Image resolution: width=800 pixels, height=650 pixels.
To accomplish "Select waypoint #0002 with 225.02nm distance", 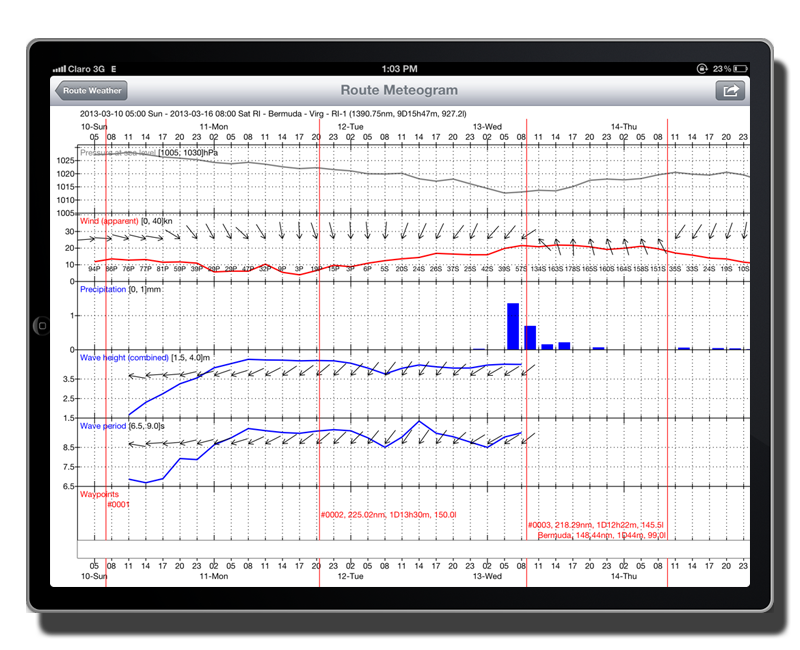I will tap(388, 515).
